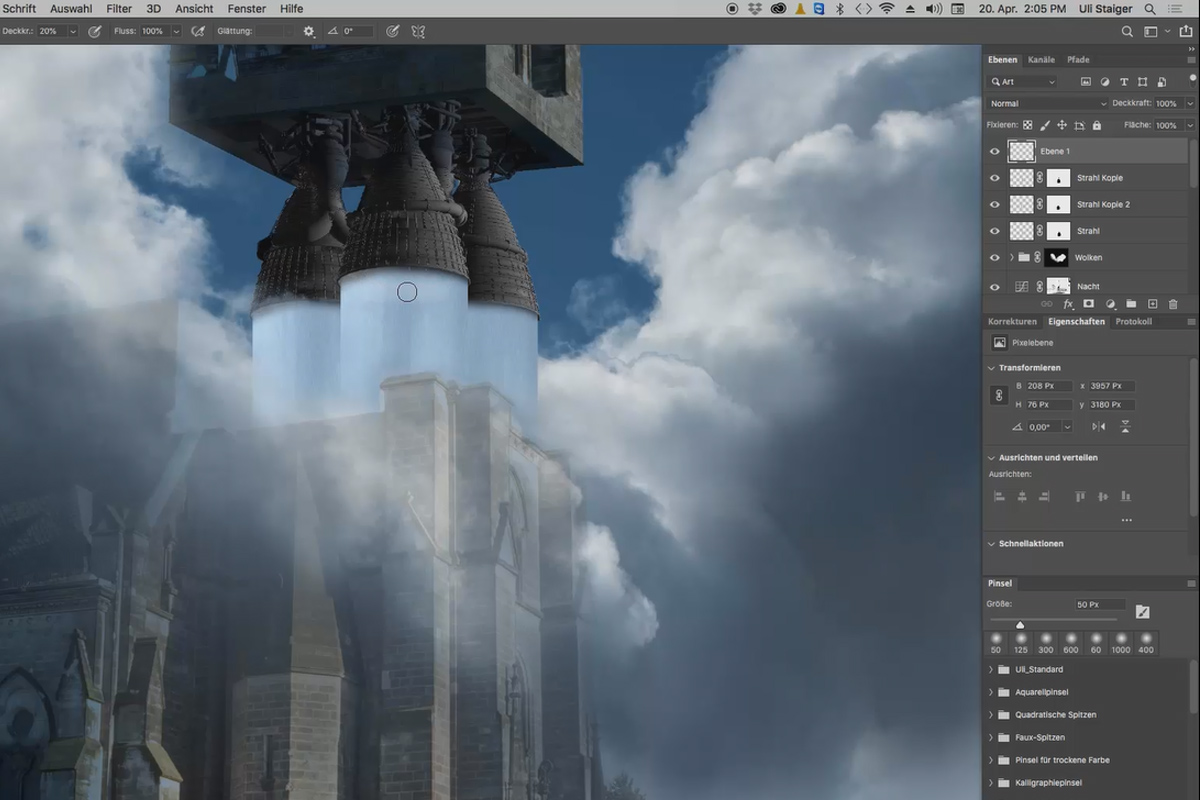Create a new layer

tap(1152, 304)
